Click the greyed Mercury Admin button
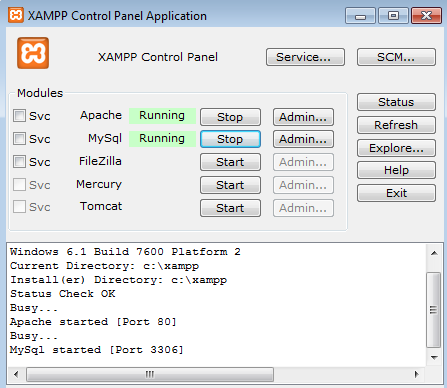This screenshot has height=388, width=447. [303, 185]
